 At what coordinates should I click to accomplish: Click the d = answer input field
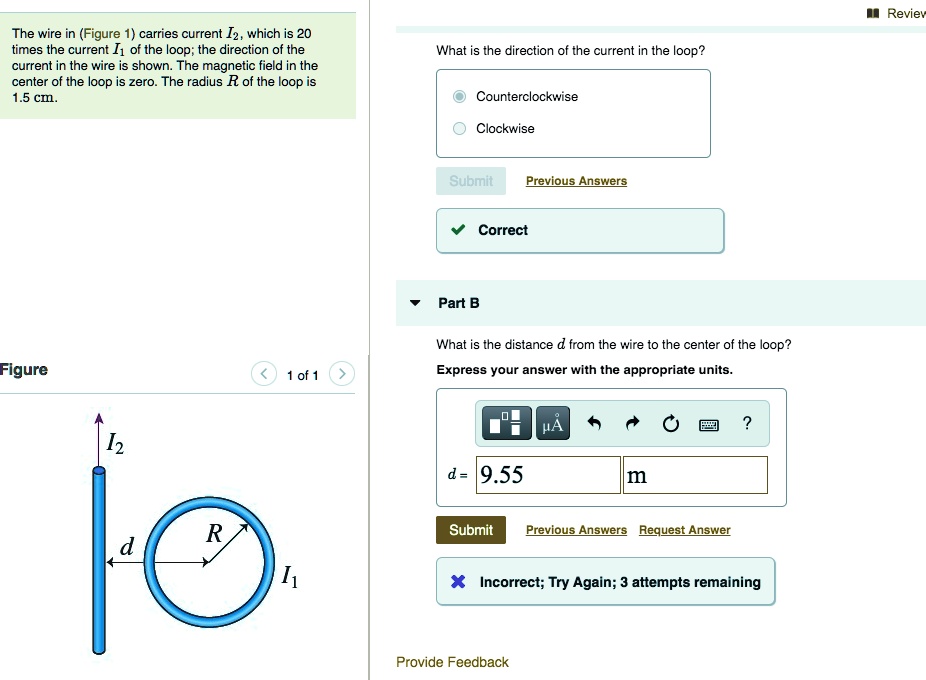pyautogui.click(x=548, y=474)
